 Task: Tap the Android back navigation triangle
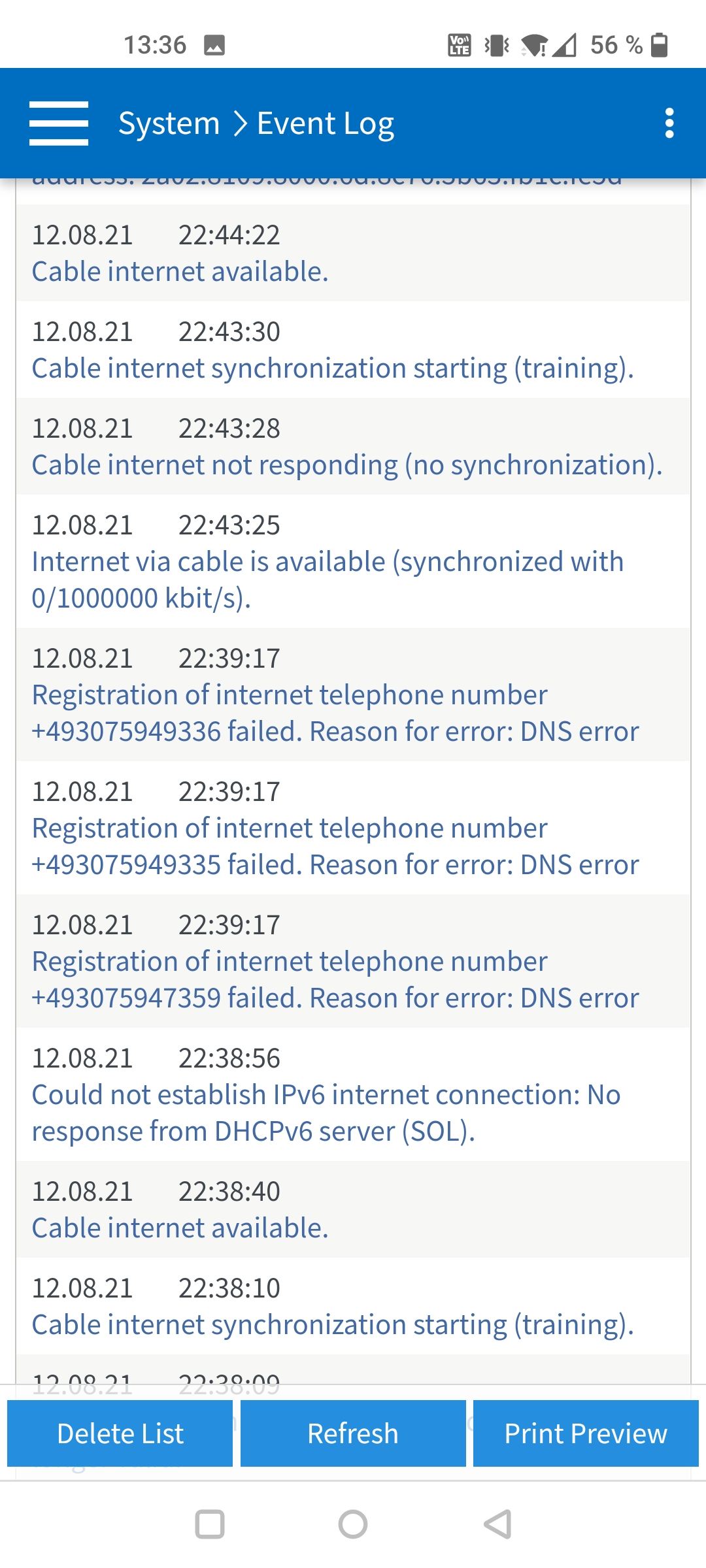pos(497,1524)
